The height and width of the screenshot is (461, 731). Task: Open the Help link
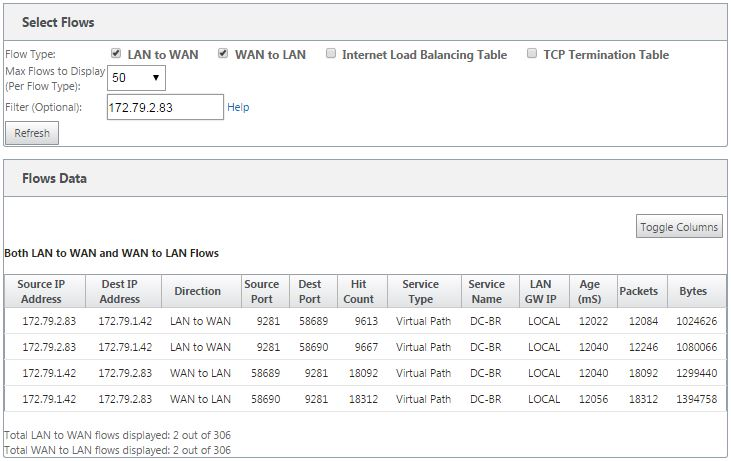pyautogui.click(x=238, y=107)
